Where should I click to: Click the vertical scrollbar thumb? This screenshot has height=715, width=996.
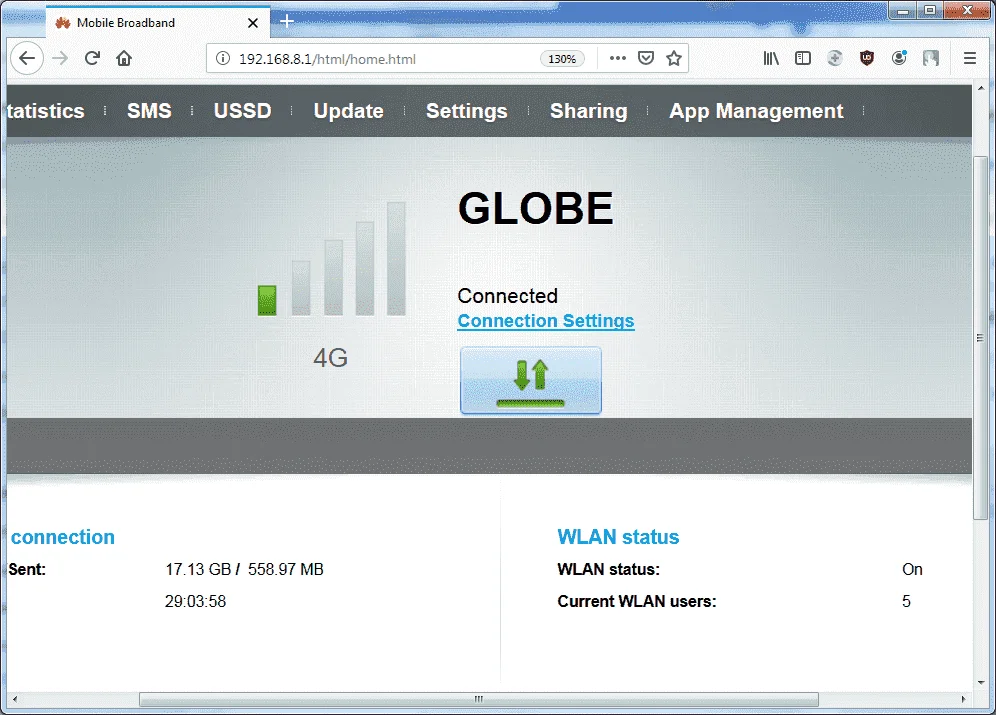(x=981, y=338)
